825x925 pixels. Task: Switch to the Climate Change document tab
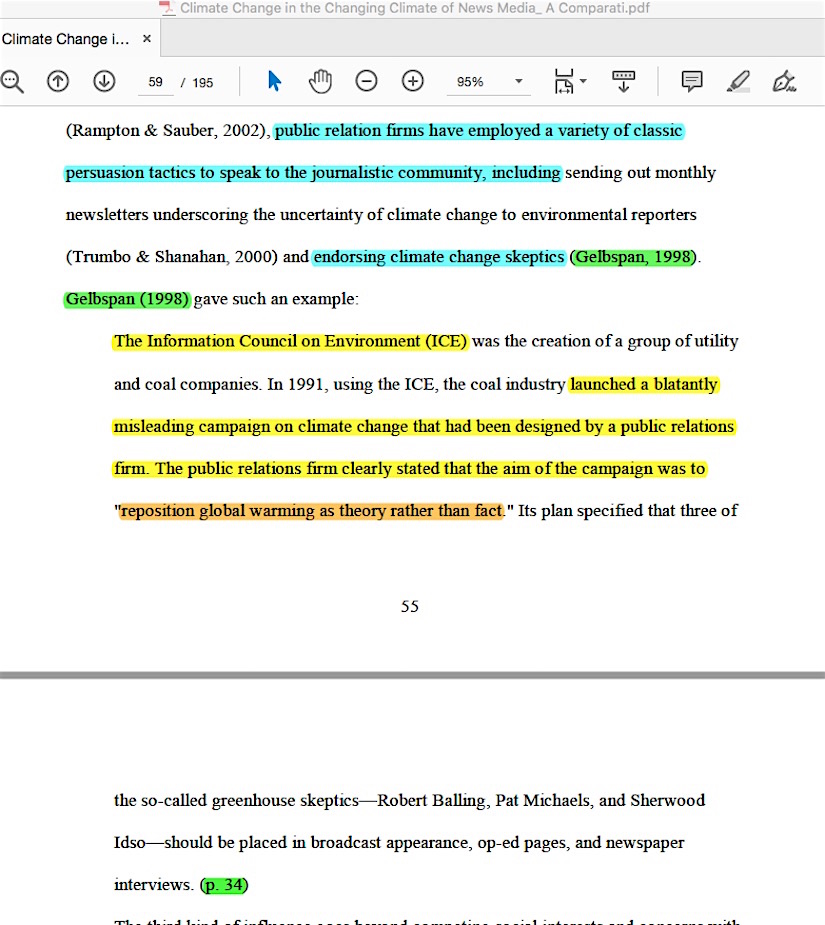[x=66, y=39]
